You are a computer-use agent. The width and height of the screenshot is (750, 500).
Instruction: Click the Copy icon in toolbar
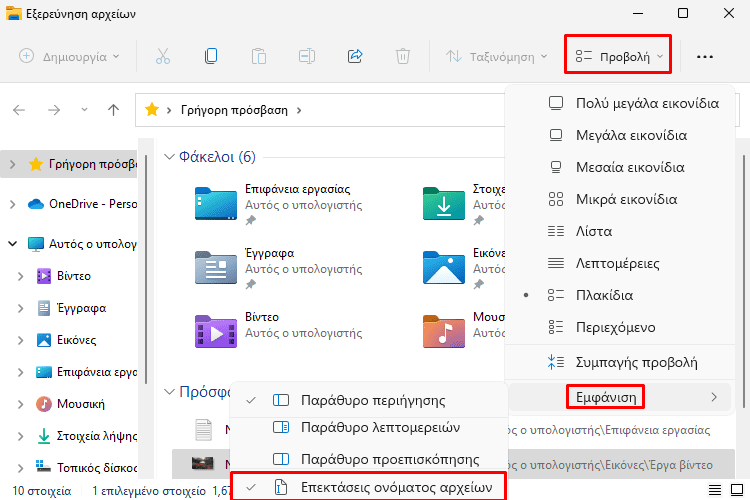click(211, 57)
